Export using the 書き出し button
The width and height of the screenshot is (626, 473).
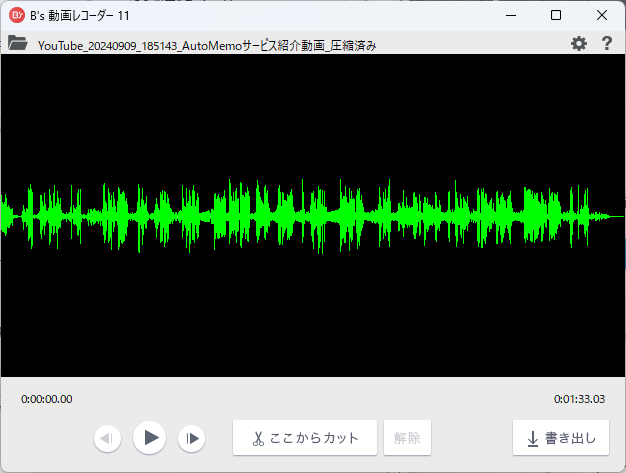click(560, 438)
